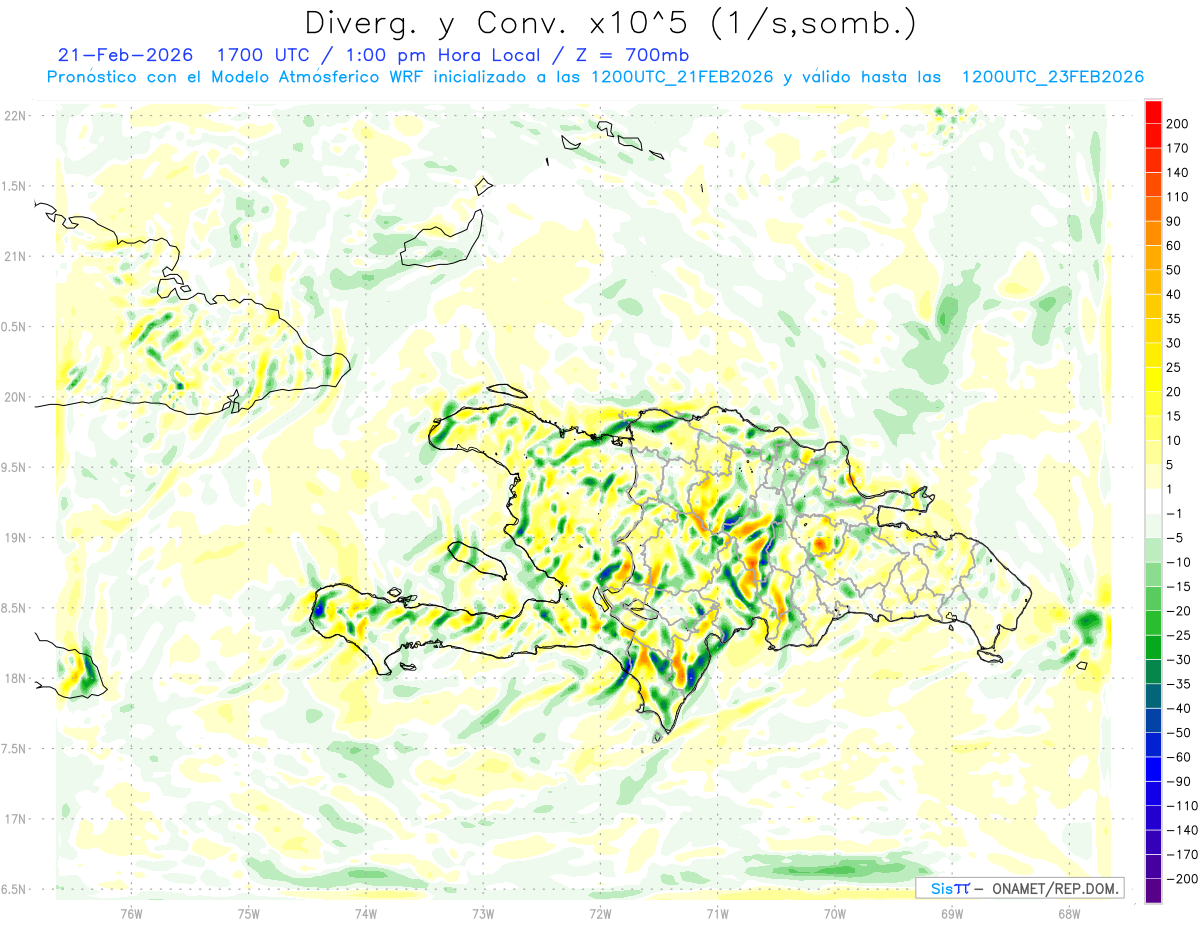Image resolution: width=1200 pixels, height=927 pixels.
Task: Click the '69W' longitude label
Action: point(952,913)
